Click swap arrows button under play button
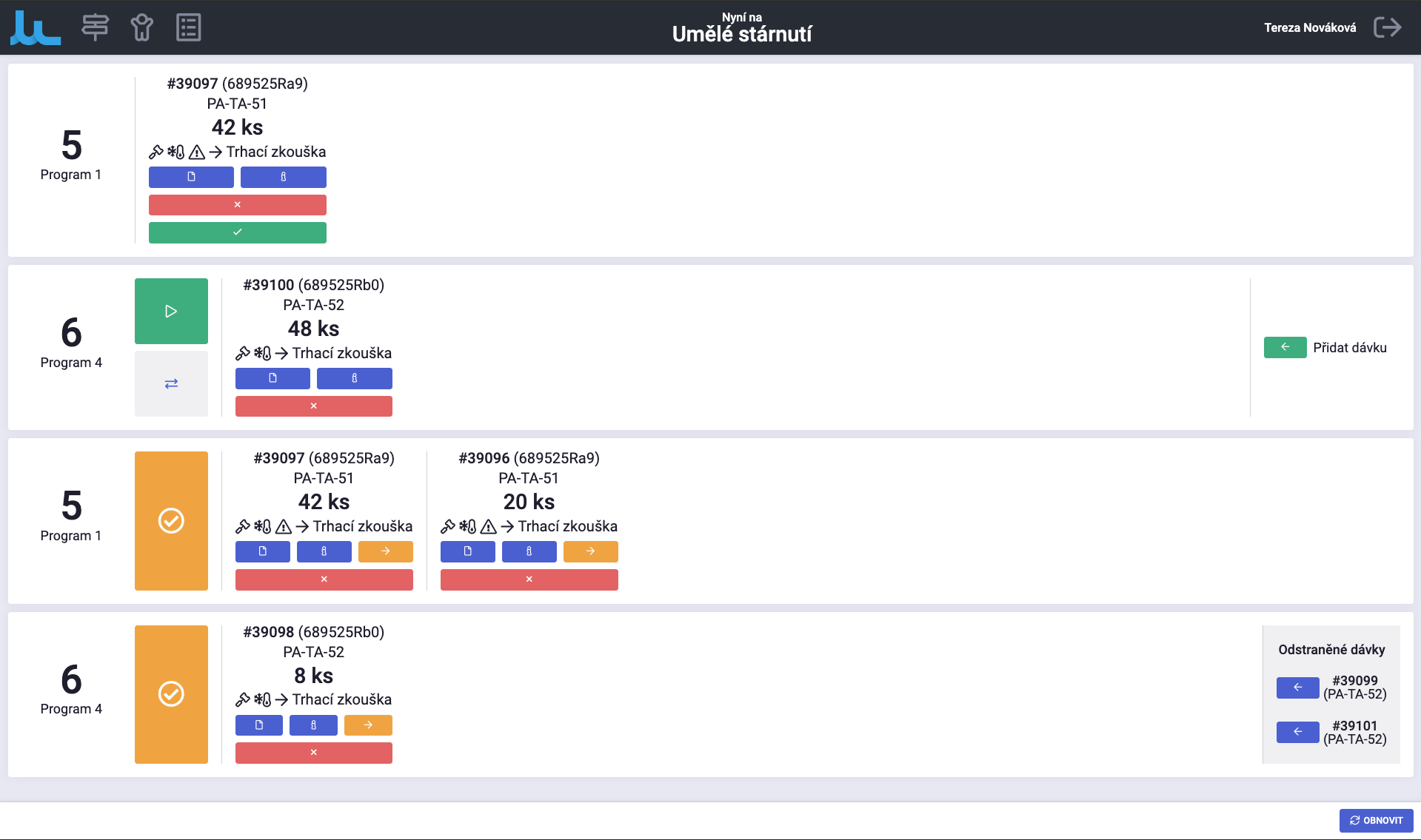This screenshot has width=1421, height=840. (x=171, y=383)
